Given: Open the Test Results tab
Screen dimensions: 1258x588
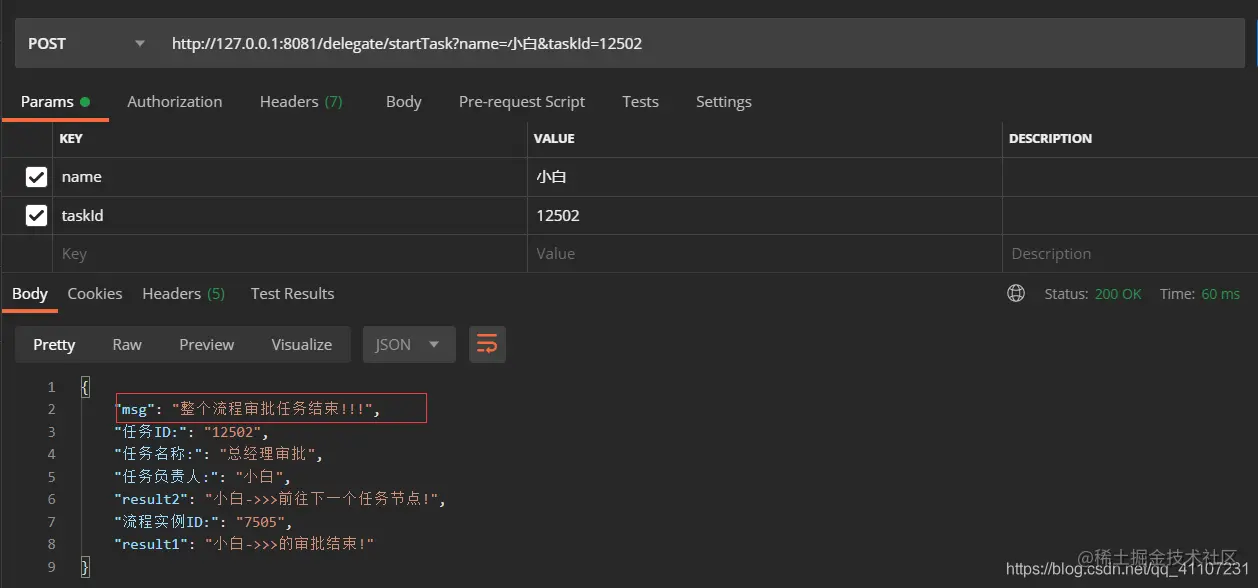Looking at the screenshot, I should (292, 293).
